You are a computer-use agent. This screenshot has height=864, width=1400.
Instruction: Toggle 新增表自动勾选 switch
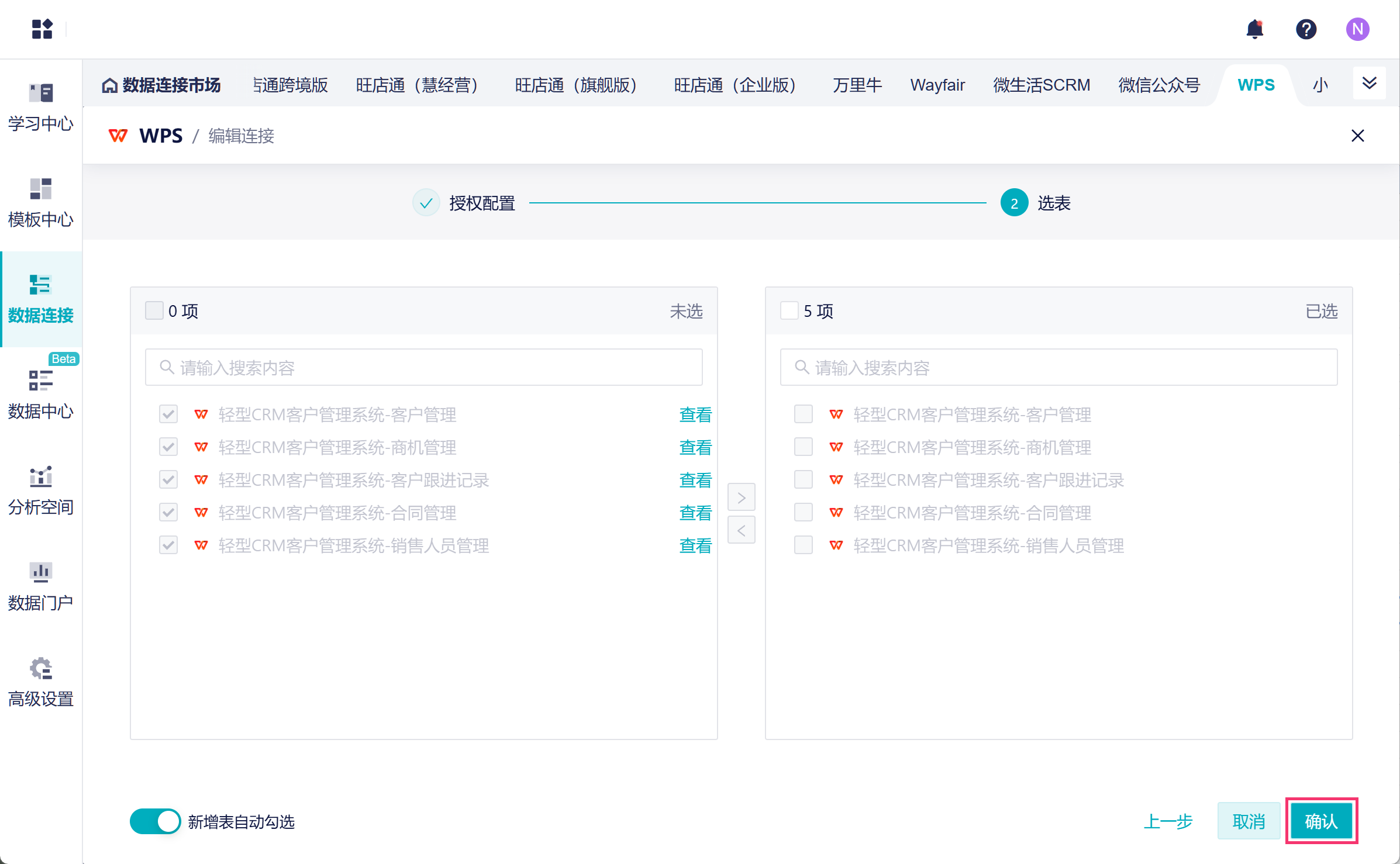pyautogui.click(x=155, y=821)
